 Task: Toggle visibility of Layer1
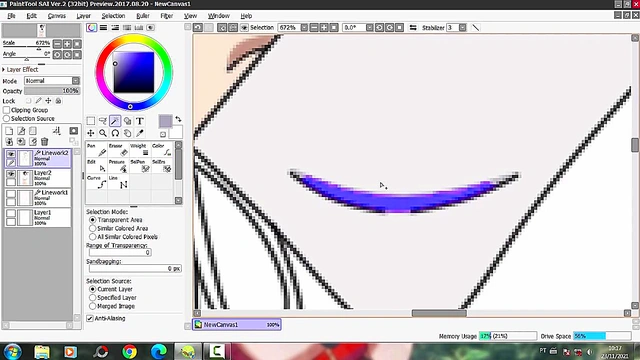pyautogui.click(x=11, y=213)
